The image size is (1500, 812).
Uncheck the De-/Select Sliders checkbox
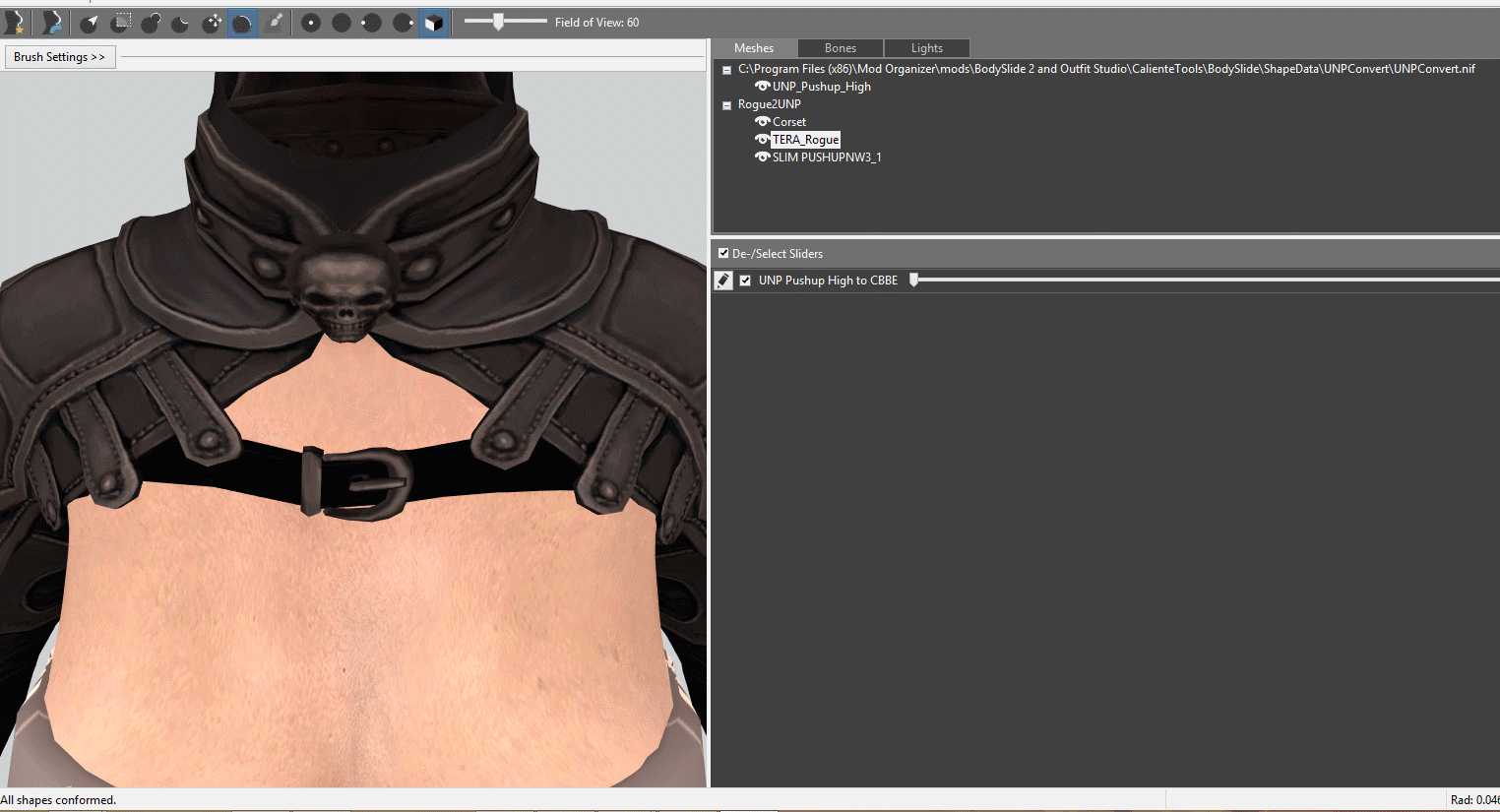click(723, 254)
